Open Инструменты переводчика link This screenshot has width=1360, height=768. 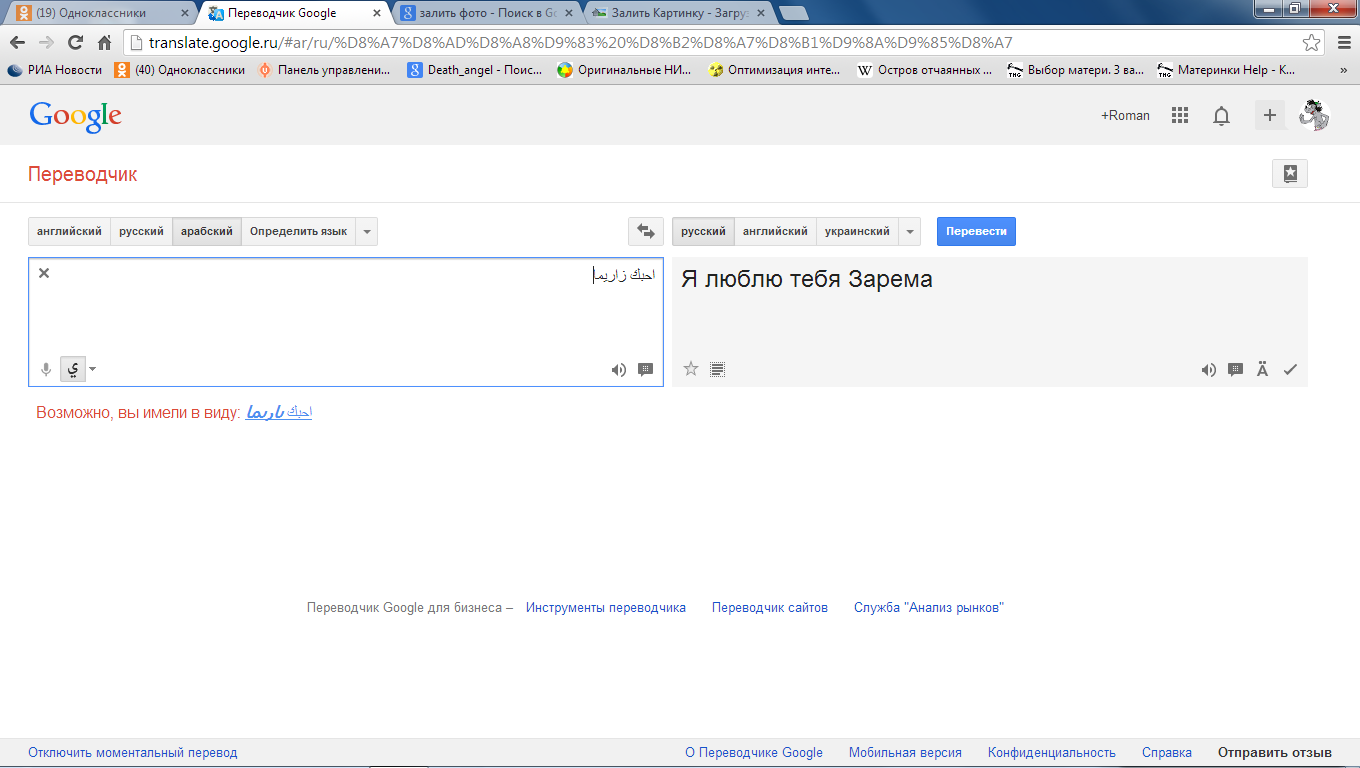pyautogui.click(x=606, y=607)
